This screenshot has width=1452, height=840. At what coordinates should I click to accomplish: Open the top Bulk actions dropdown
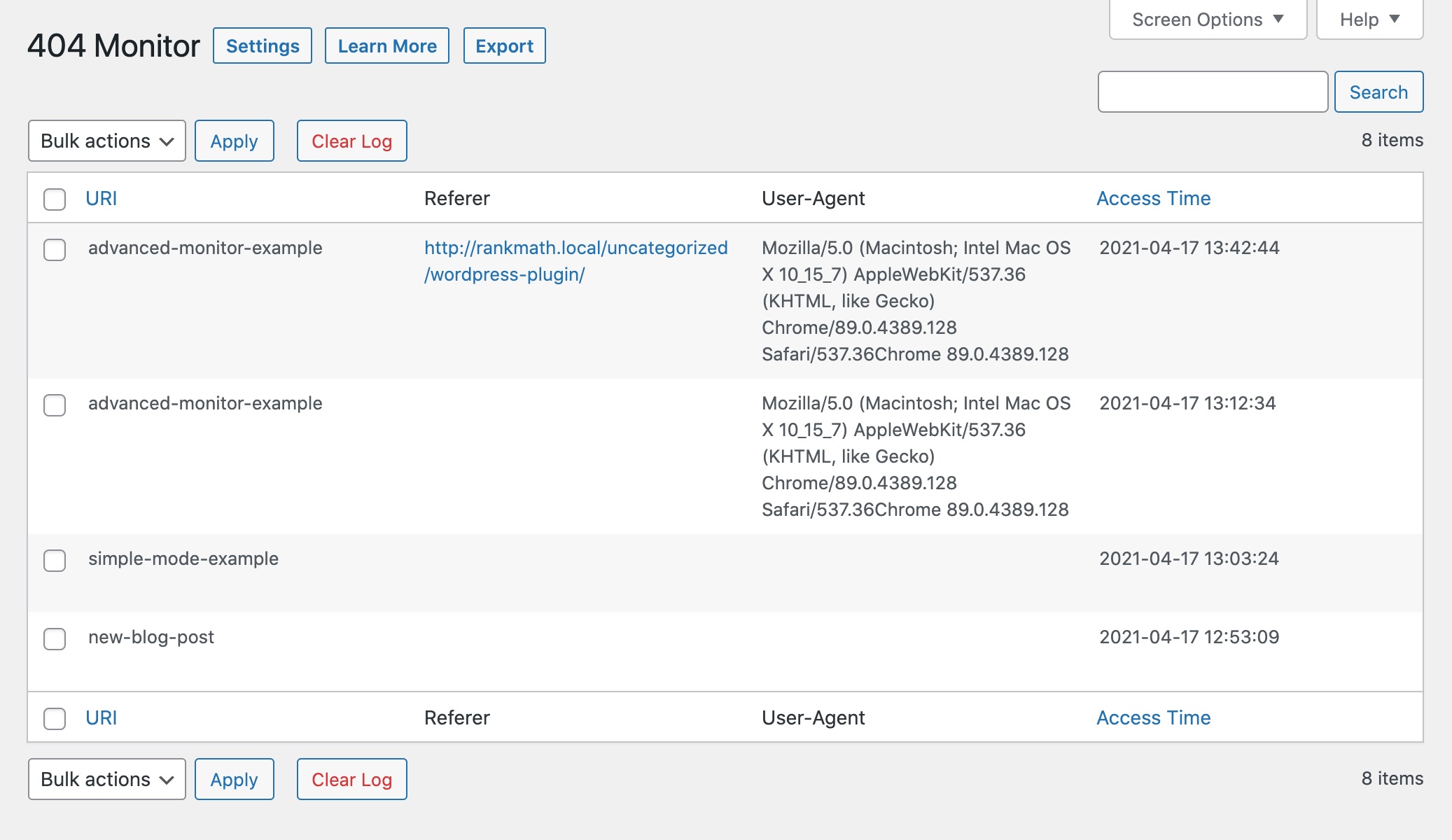pos(106,141)
